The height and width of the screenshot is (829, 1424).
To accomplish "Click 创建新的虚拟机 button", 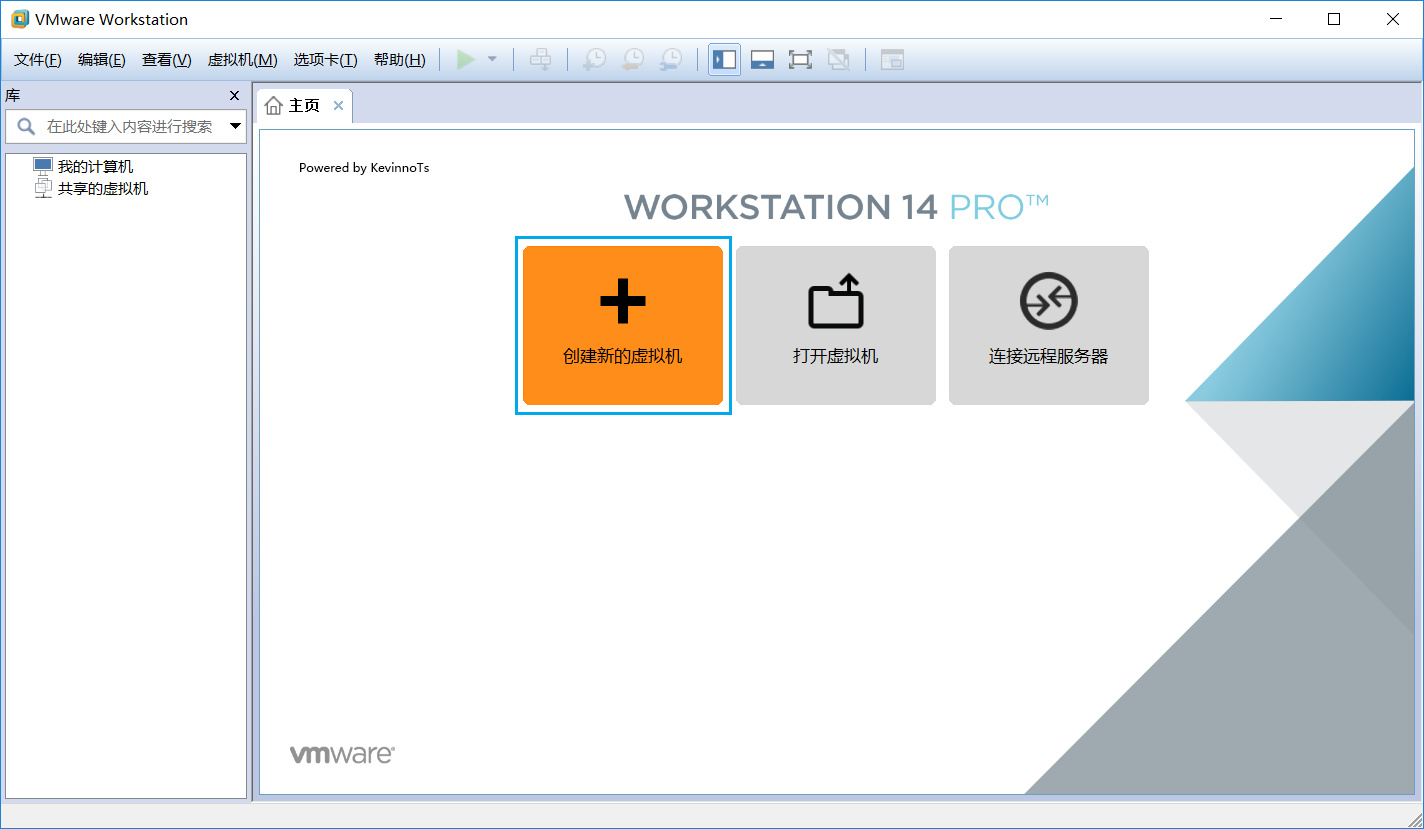I will pyautogui.click(x=623, y=325).
